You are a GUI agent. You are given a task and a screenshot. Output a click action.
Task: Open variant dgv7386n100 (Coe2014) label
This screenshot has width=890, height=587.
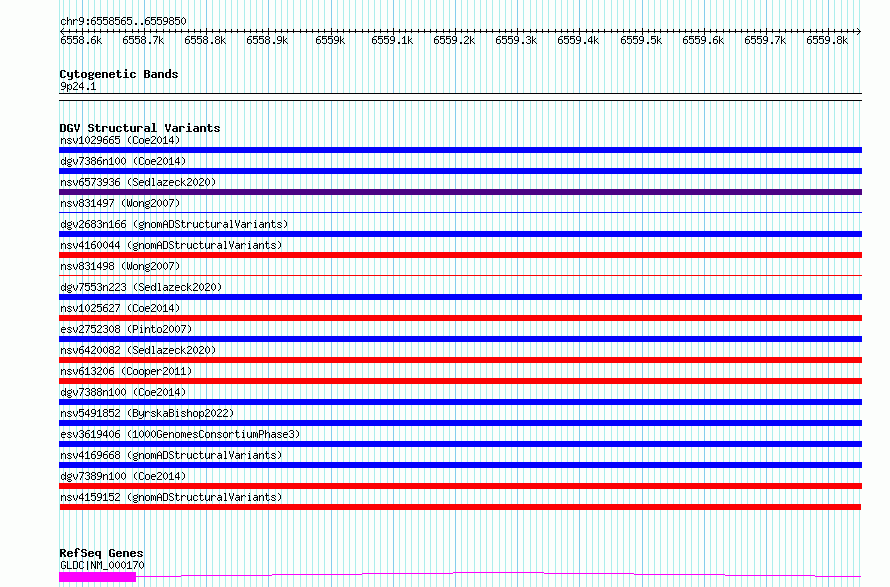coord(123,161)
